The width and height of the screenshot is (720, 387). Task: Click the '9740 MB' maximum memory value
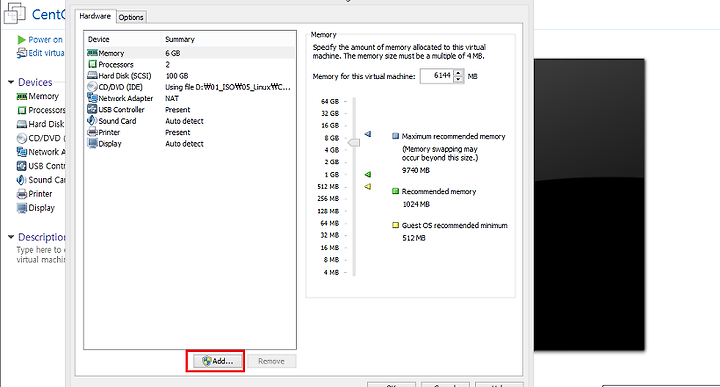click(416, 170)
